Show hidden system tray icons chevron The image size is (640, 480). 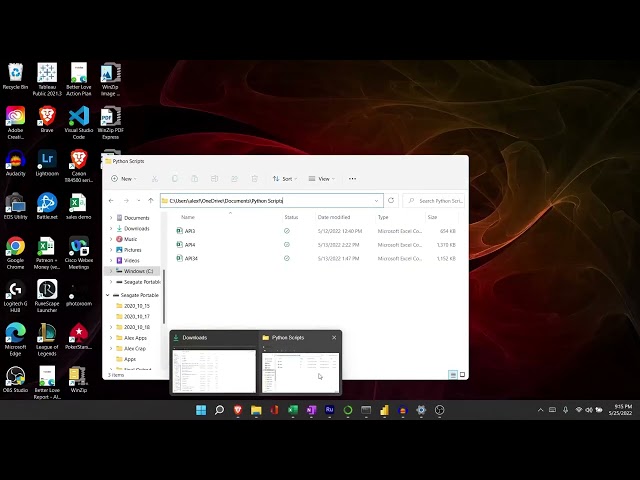coord(540,410)
